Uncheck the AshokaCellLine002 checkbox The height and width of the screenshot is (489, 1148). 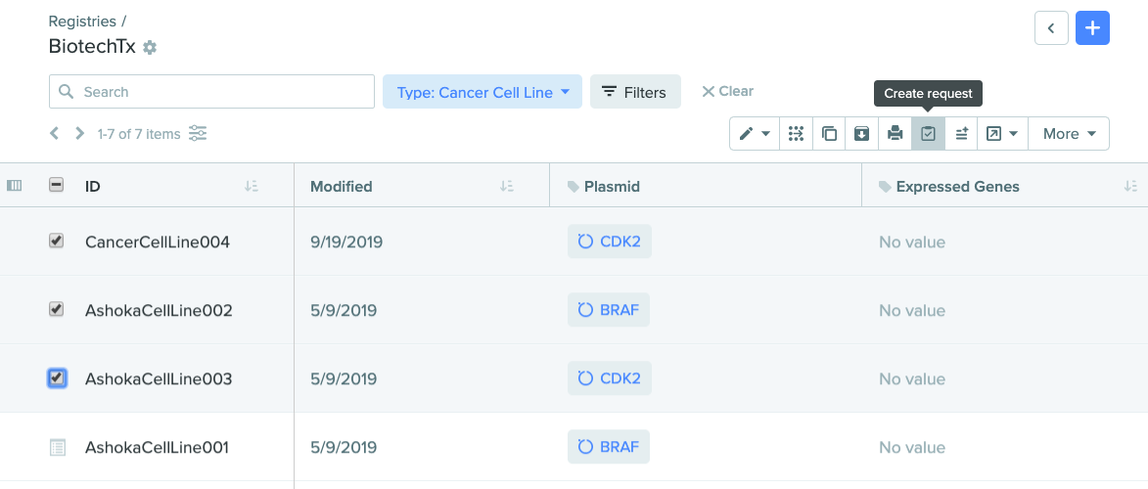coord(56,310)
